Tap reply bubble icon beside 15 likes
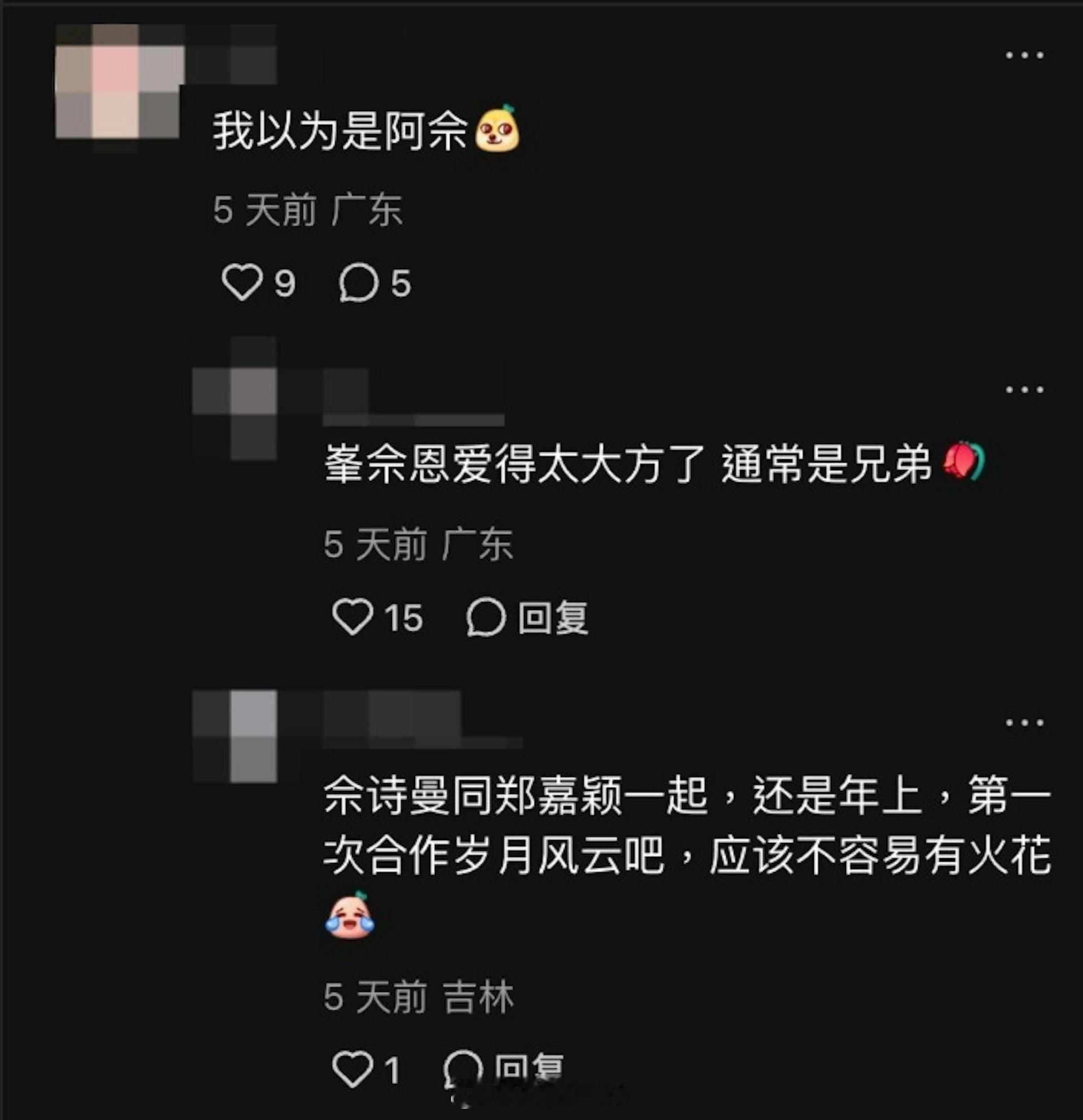The image size is (1083, 1120). [x=486, y=617]
